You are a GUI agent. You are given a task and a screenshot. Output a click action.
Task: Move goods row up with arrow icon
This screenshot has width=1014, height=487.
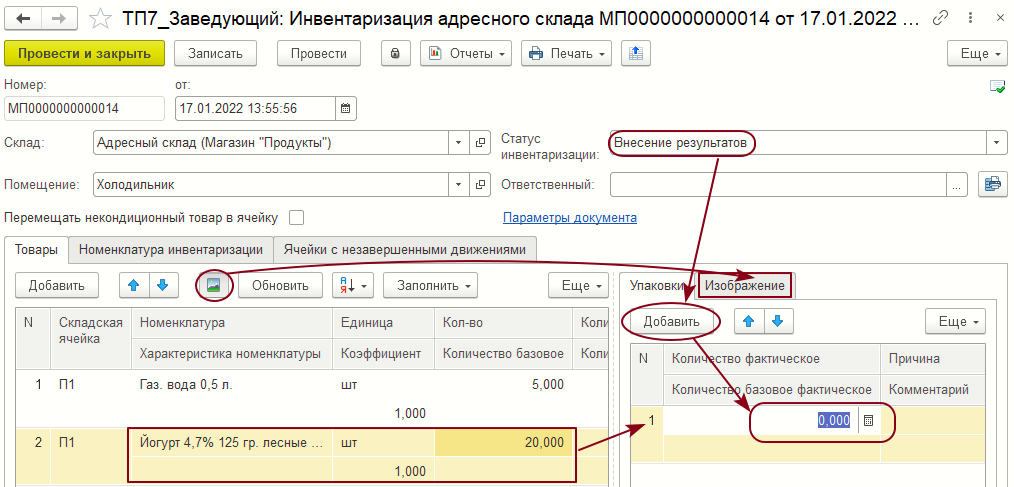coord(133,286)
